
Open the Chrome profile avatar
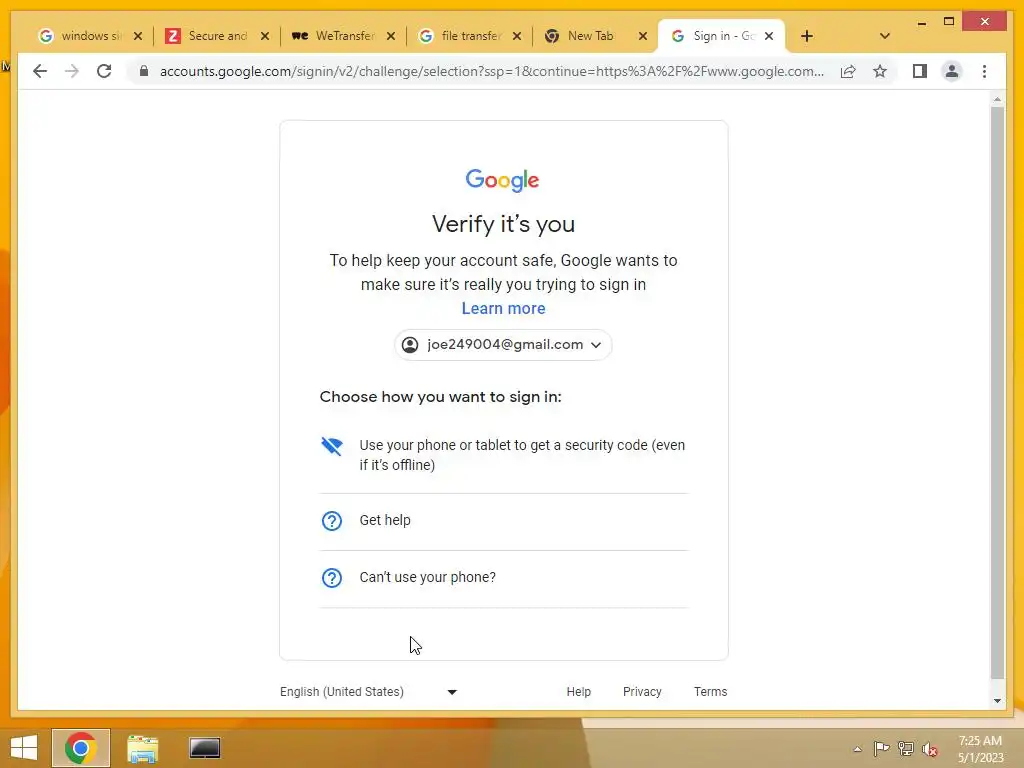952,71
